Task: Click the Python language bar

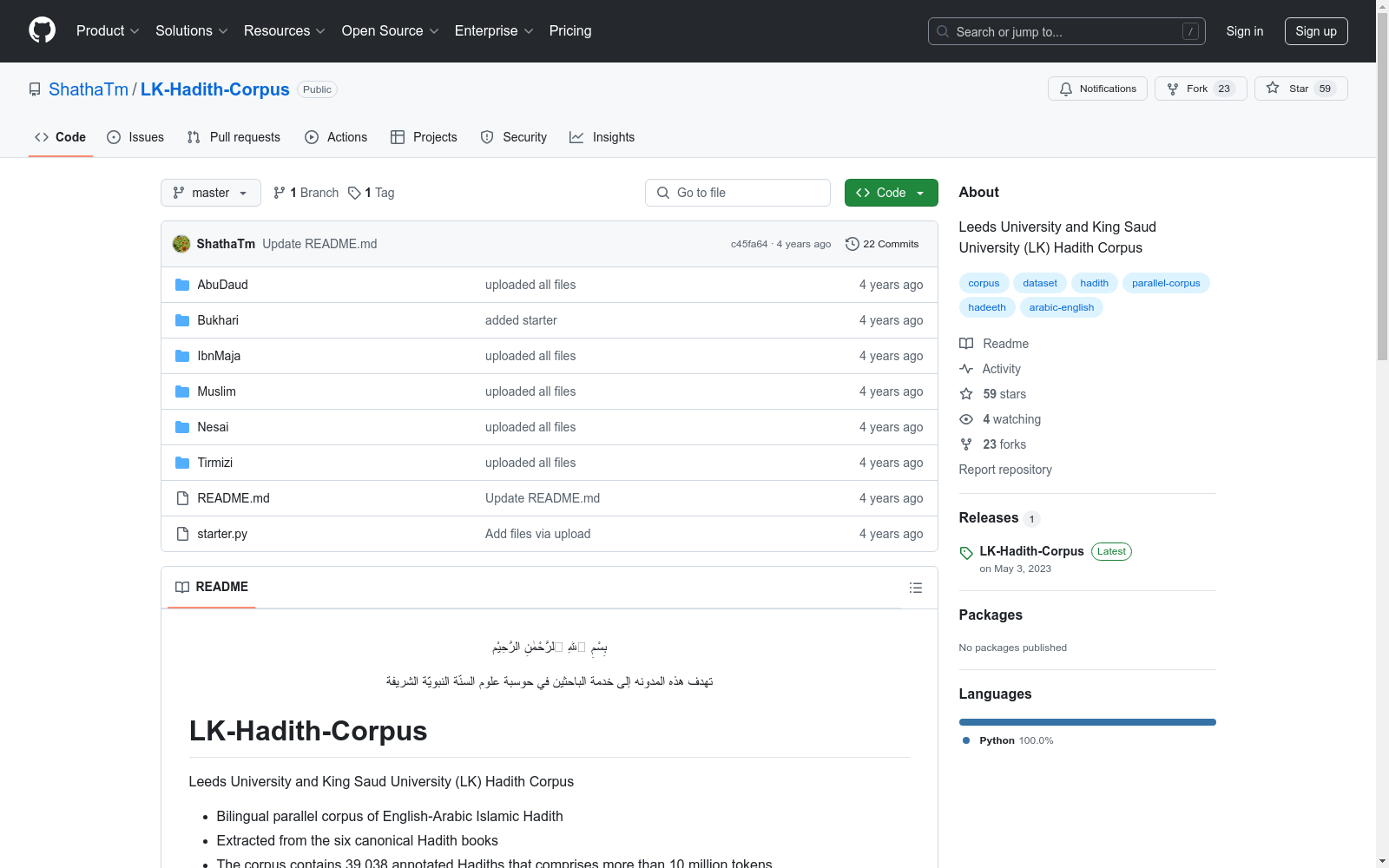Action: pos(1088,722)
